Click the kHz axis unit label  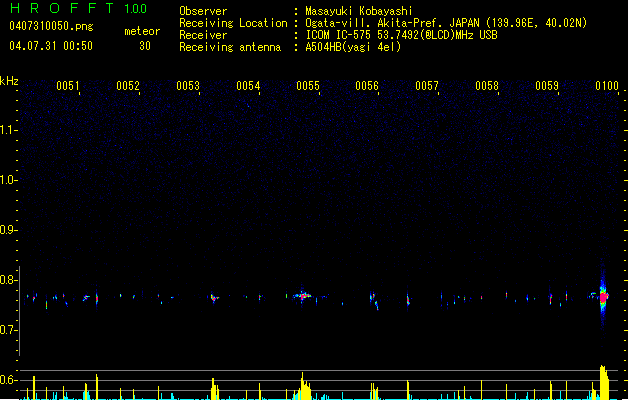click(9, 81)
